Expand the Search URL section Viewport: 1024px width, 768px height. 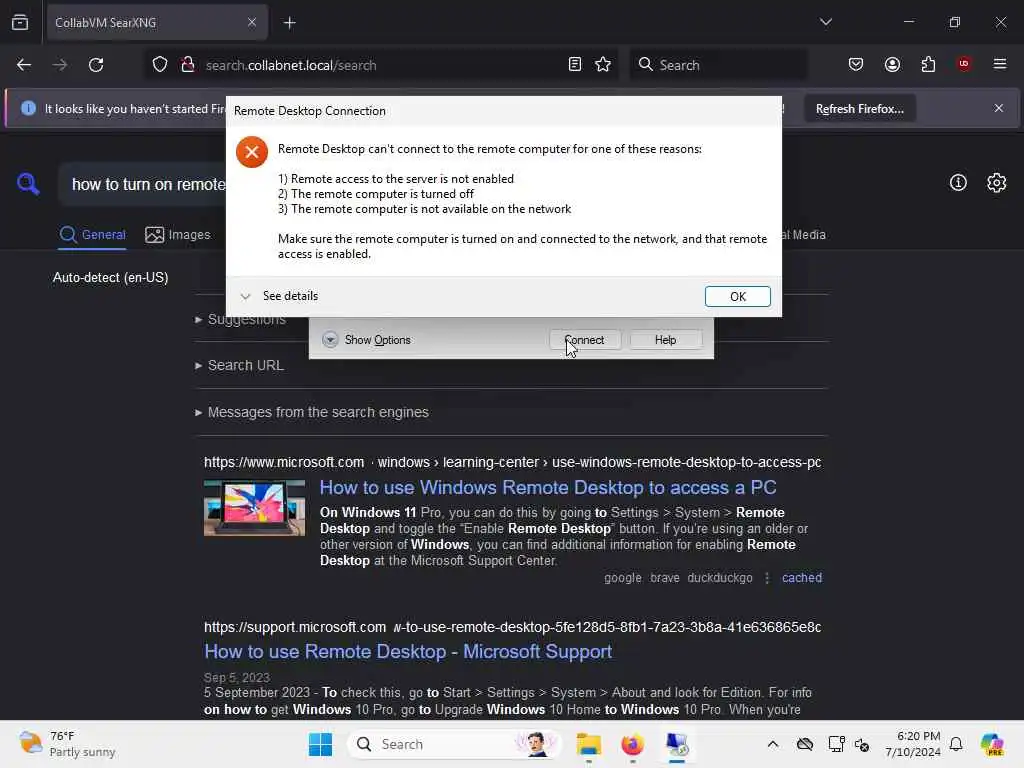point(240,366)
